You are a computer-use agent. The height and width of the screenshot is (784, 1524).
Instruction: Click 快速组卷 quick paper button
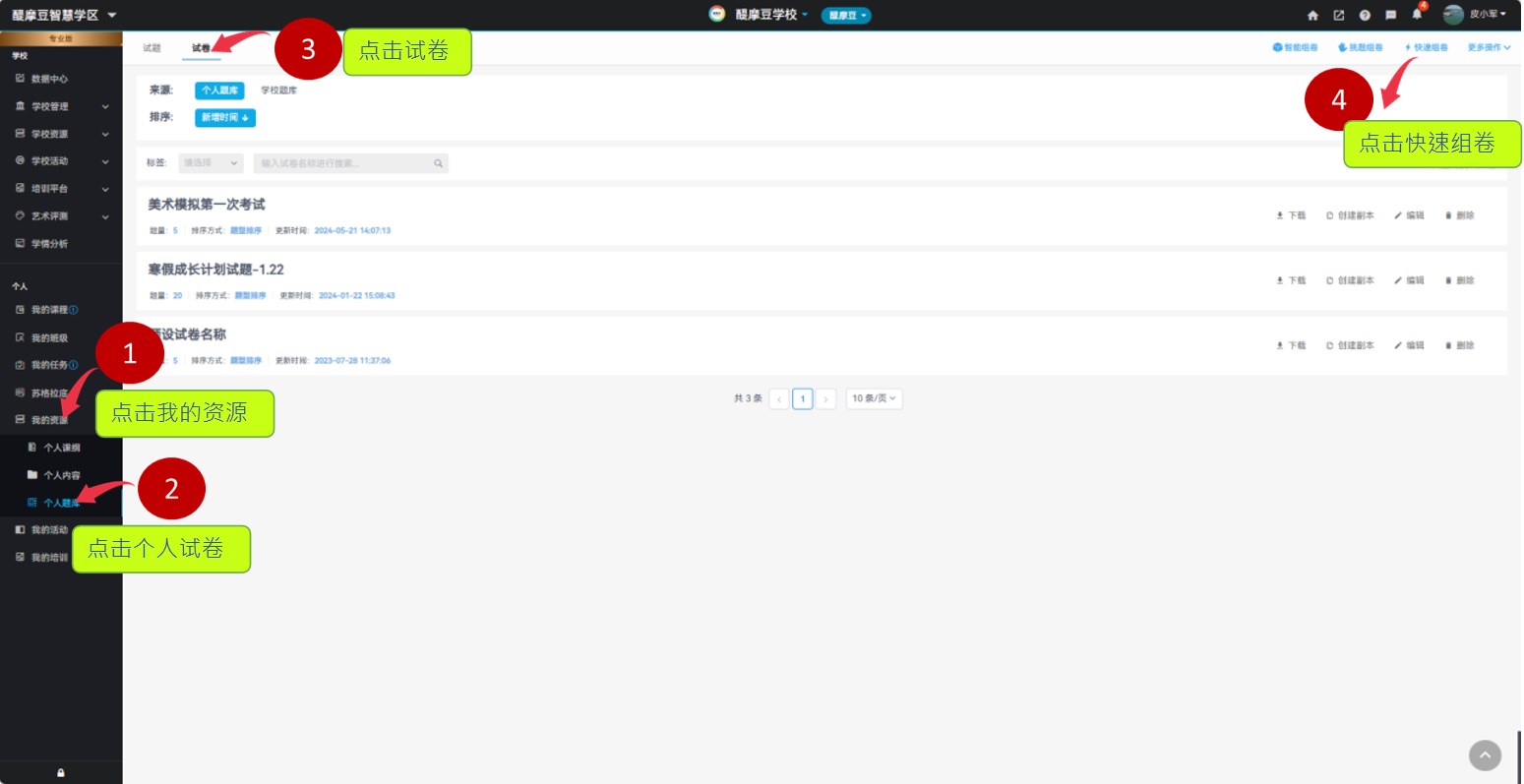pos(1426,47)
